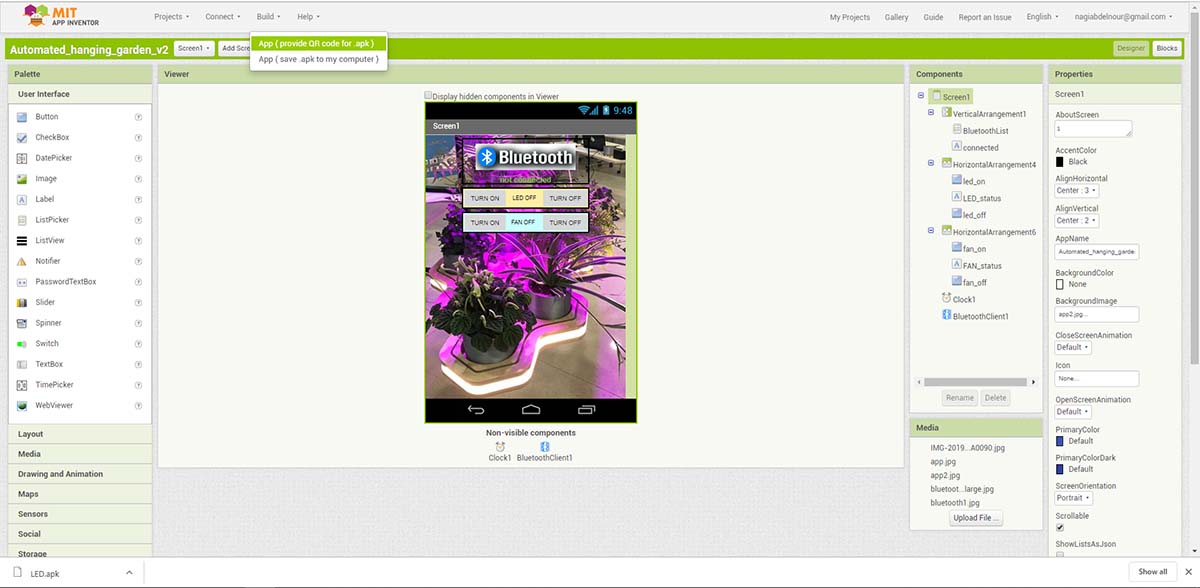The width and height of the screenshot is (1200, 588).
Task: Select the Switch palette icon
Action: [x=23, y=343]
